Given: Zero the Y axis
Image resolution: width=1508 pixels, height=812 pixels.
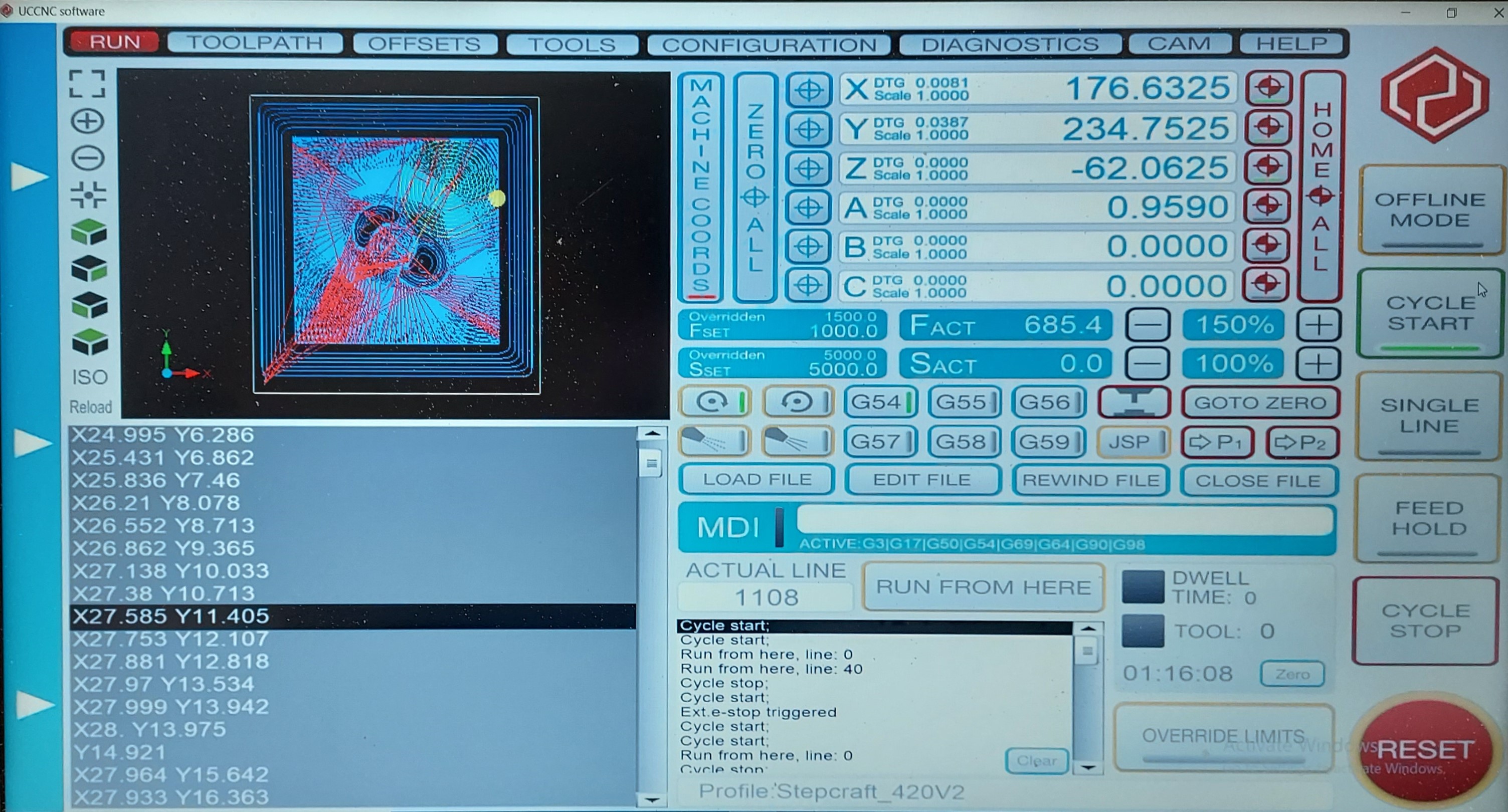Looking at the screenshot, I should [x=809, y=129].
